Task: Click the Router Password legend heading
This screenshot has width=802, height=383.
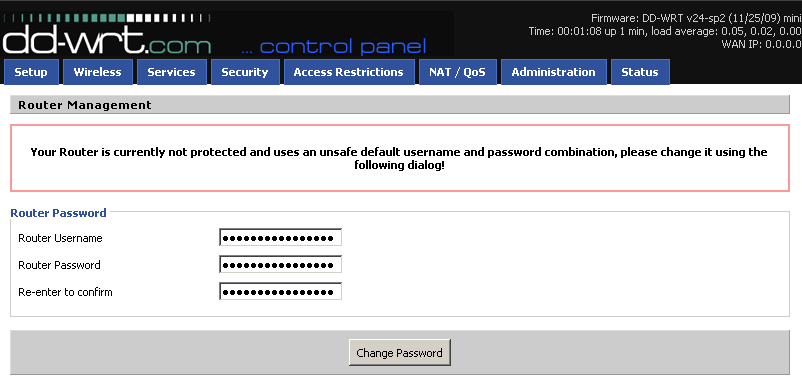Action: pyautogui.click(x=58, y=213)
